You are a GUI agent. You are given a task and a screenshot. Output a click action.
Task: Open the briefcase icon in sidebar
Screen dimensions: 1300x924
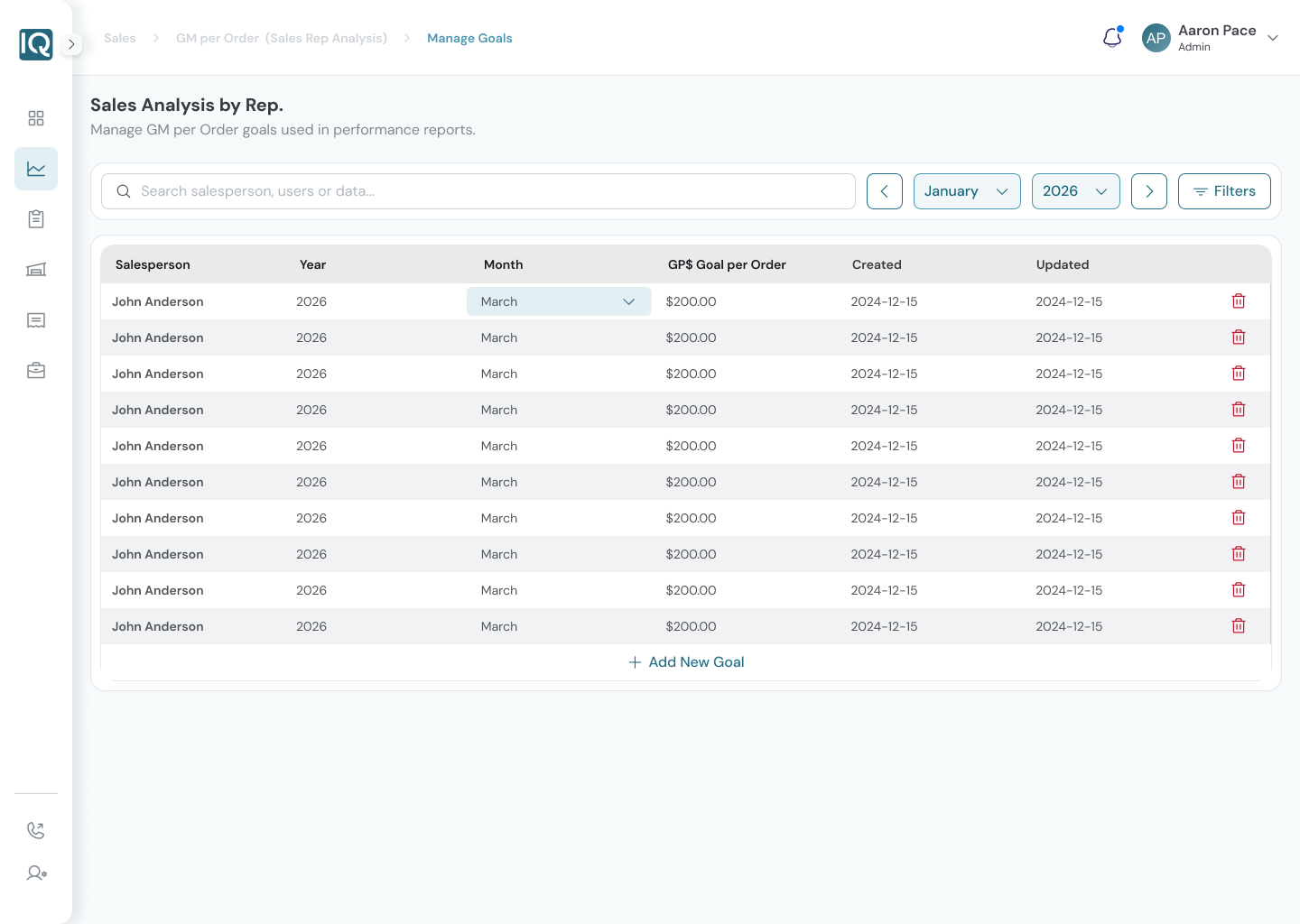coord(36,371)
